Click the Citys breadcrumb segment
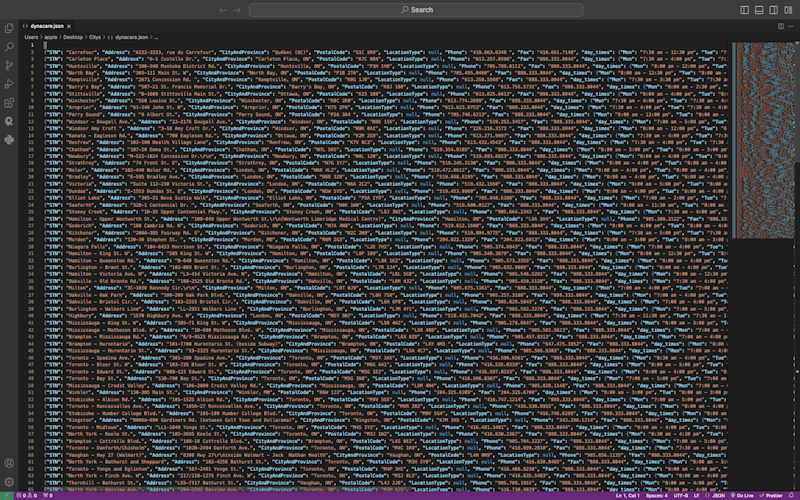The height and width of the screenshot is (500, 800). click(x=95, y=37)
